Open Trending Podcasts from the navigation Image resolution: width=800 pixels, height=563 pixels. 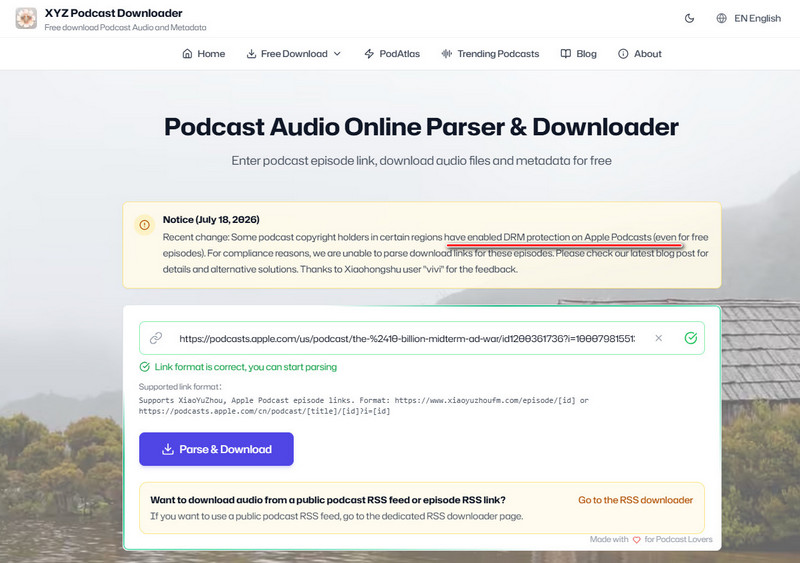coord(490,54)
